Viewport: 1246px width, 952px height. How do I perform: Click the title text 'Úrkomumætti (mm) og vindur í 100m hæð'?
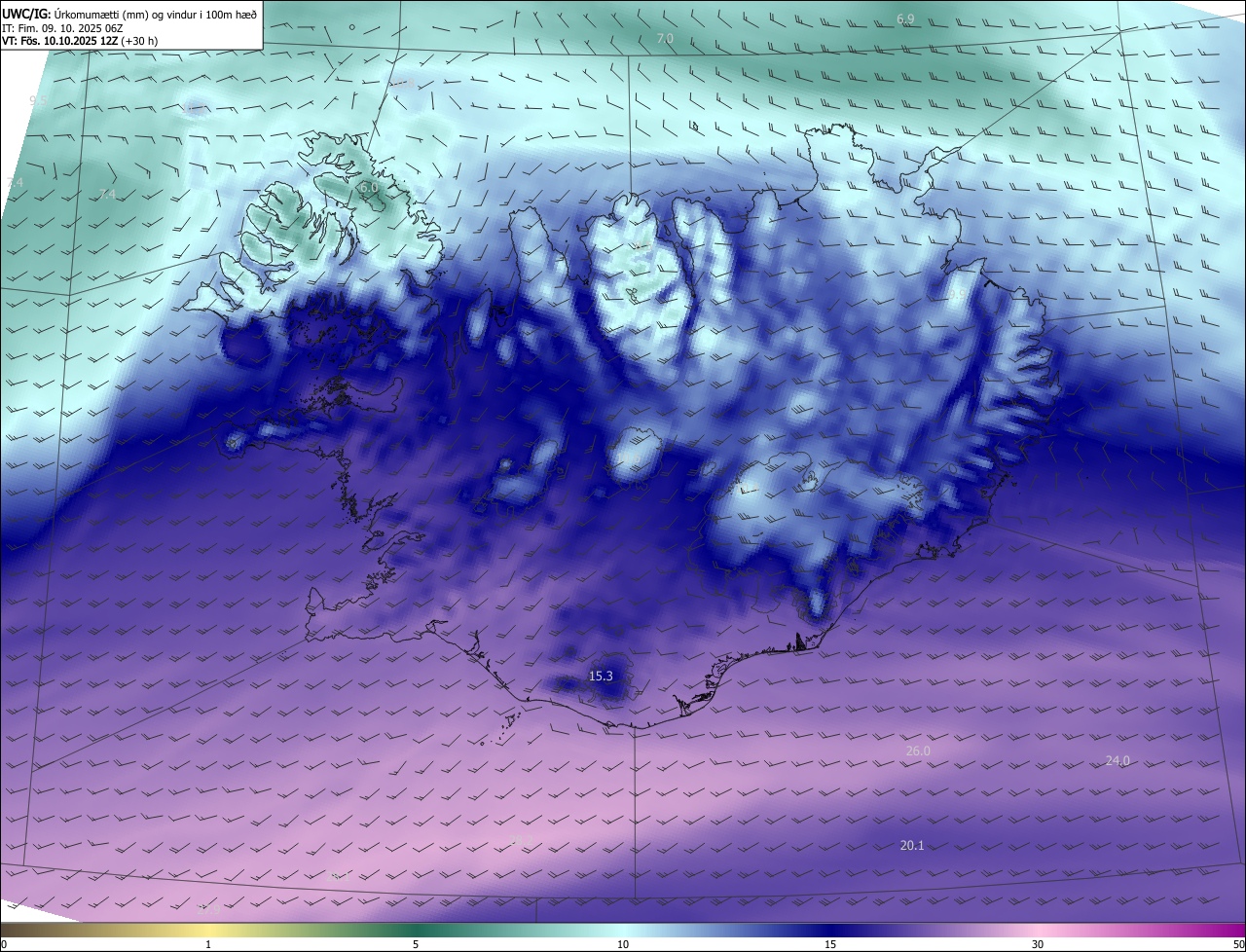[x=156, y=14]
